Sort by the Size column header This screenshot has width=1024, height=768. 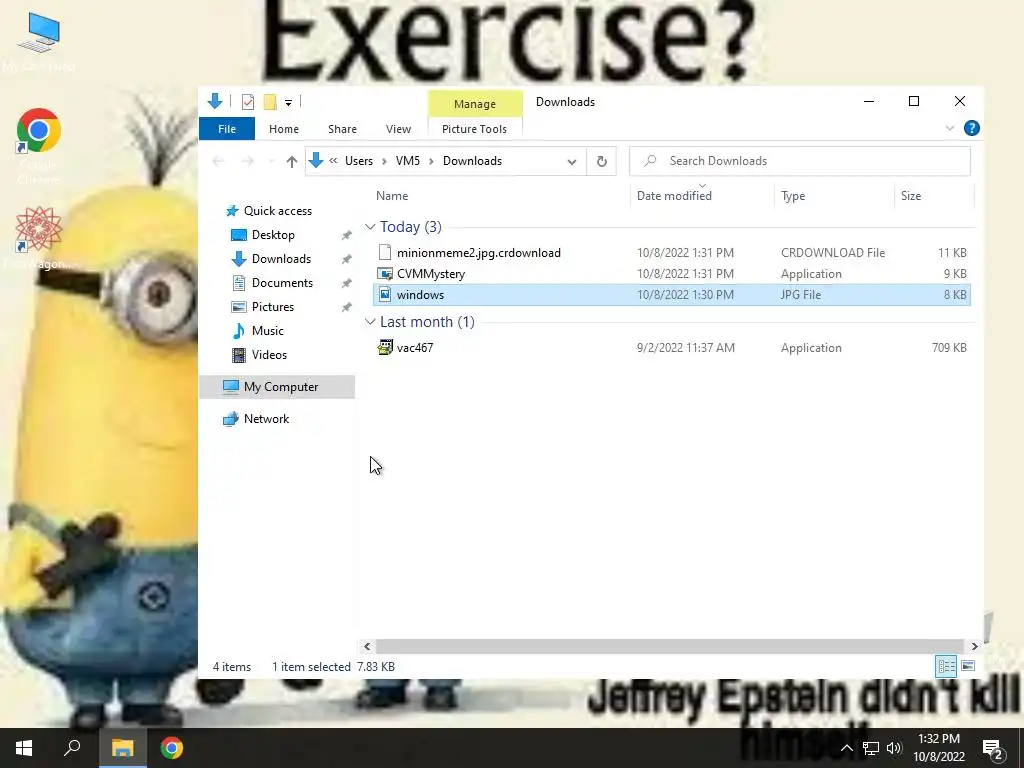tap(911, 196)
